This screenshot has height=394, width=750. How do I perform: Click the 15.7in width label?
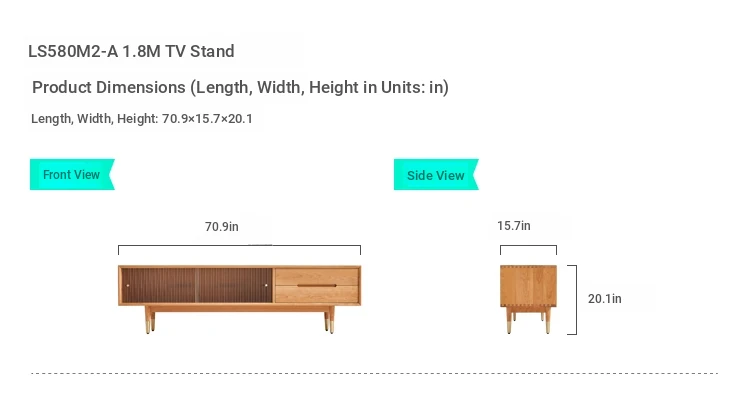pos(514,226)
